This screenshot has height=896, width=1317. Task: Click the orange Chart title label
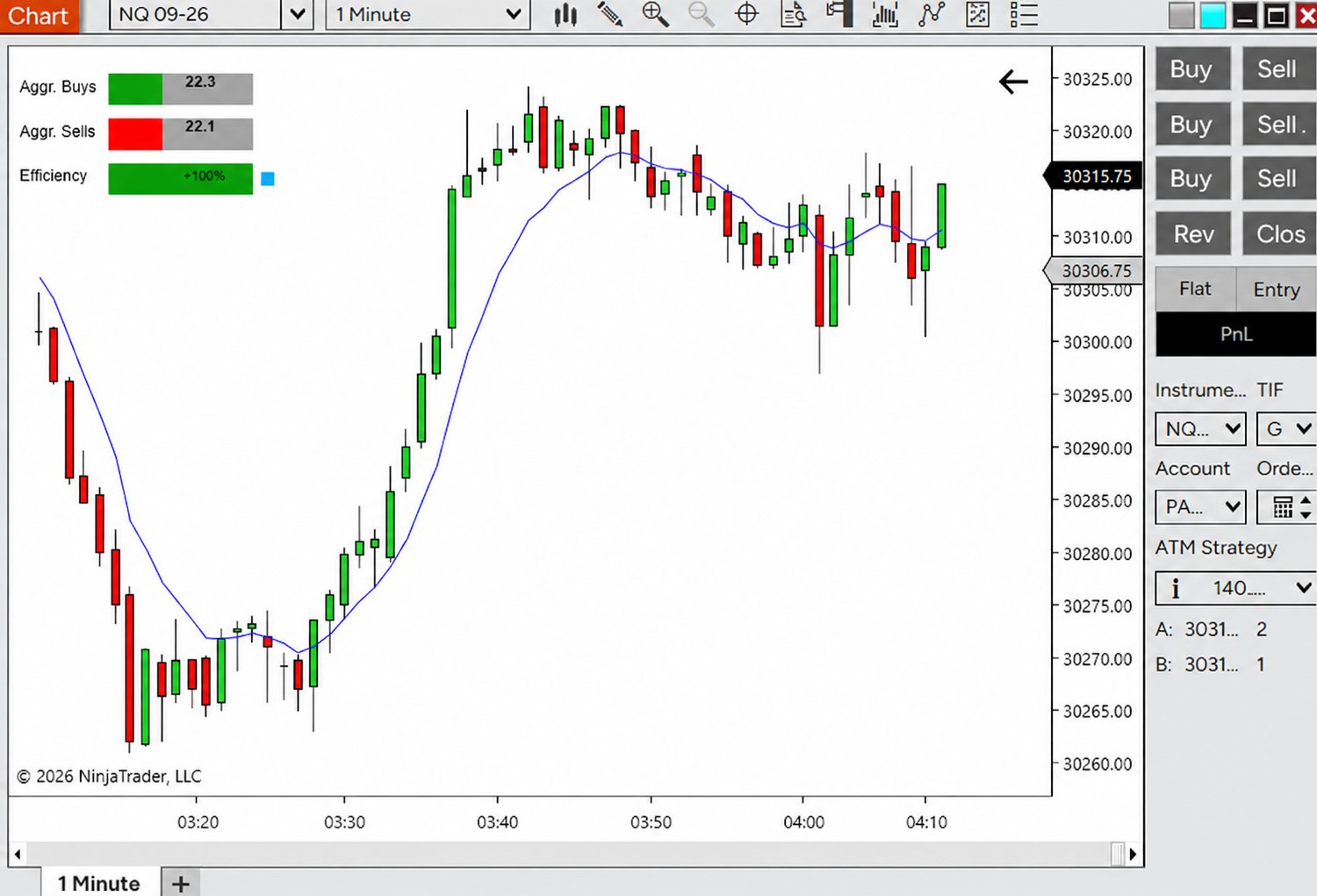tap(39, 16)
